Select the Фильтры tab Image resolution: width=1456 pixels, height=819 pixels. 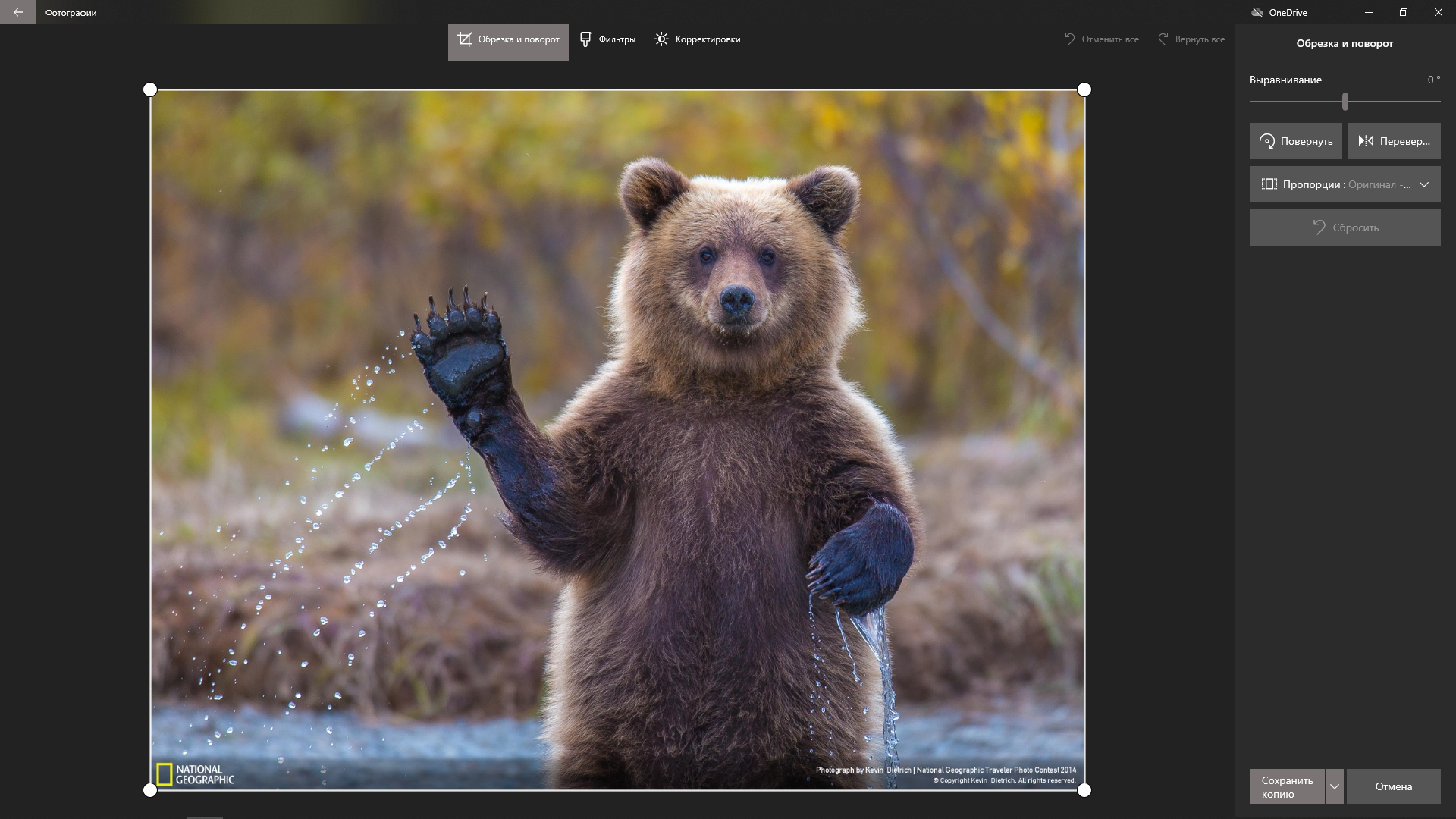tap(607, 39)
